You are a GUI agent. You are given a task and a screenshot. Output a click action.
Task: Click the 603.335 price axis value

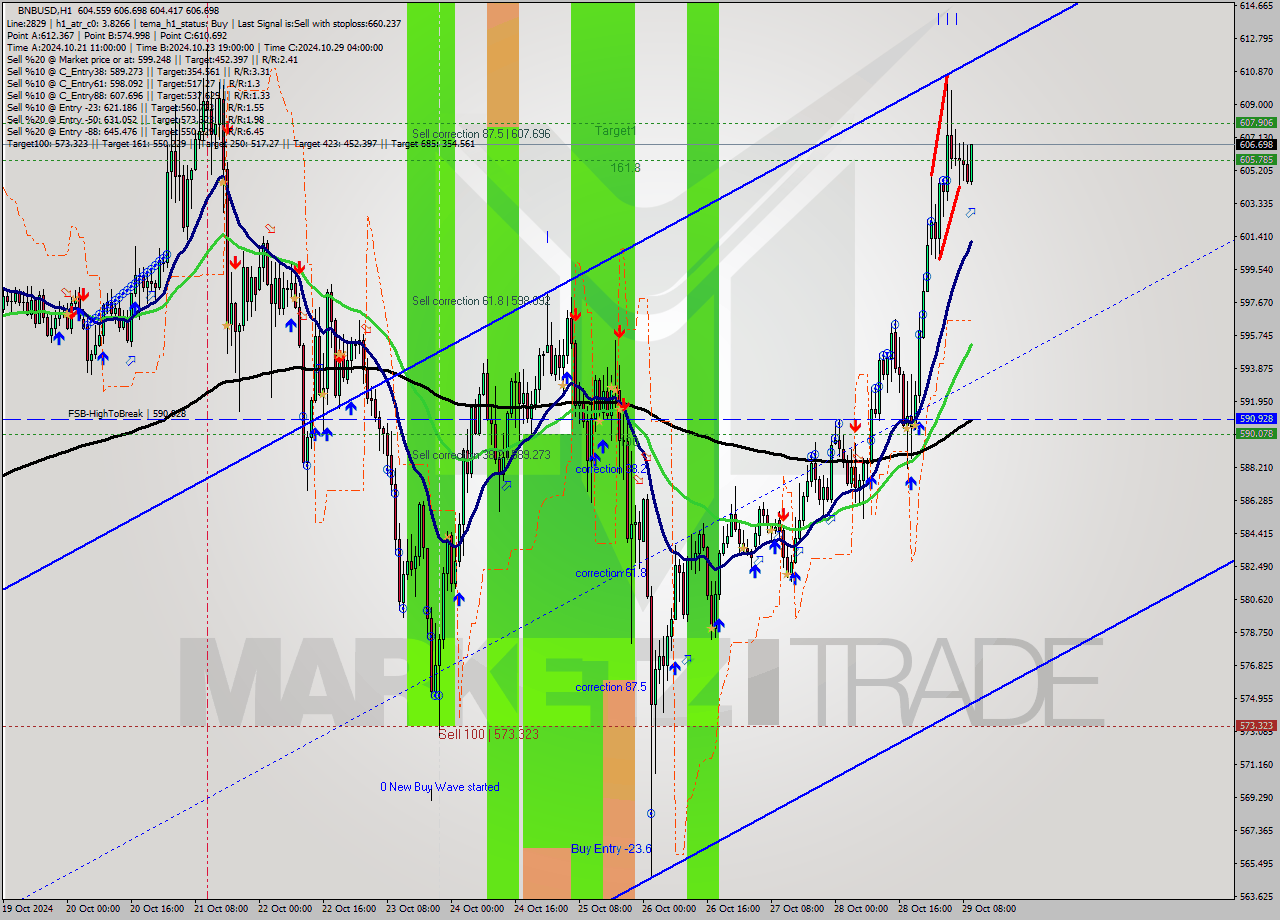[x=1256, y=203]
